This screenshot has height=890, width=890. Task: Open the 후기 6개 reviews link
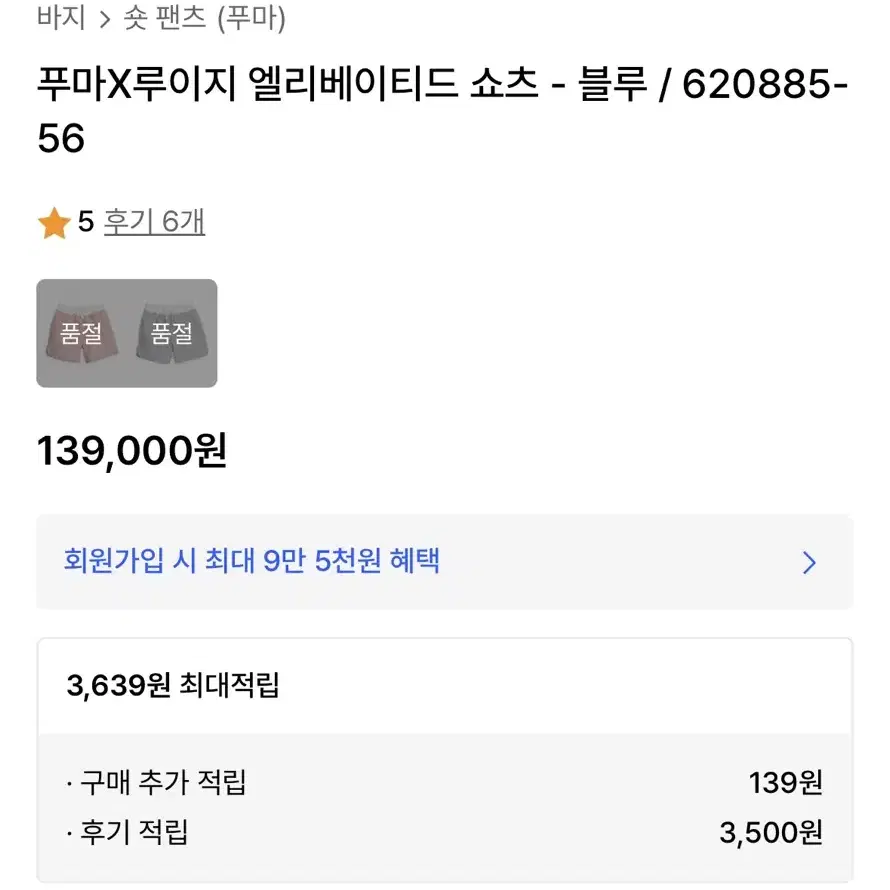point(154,222)
